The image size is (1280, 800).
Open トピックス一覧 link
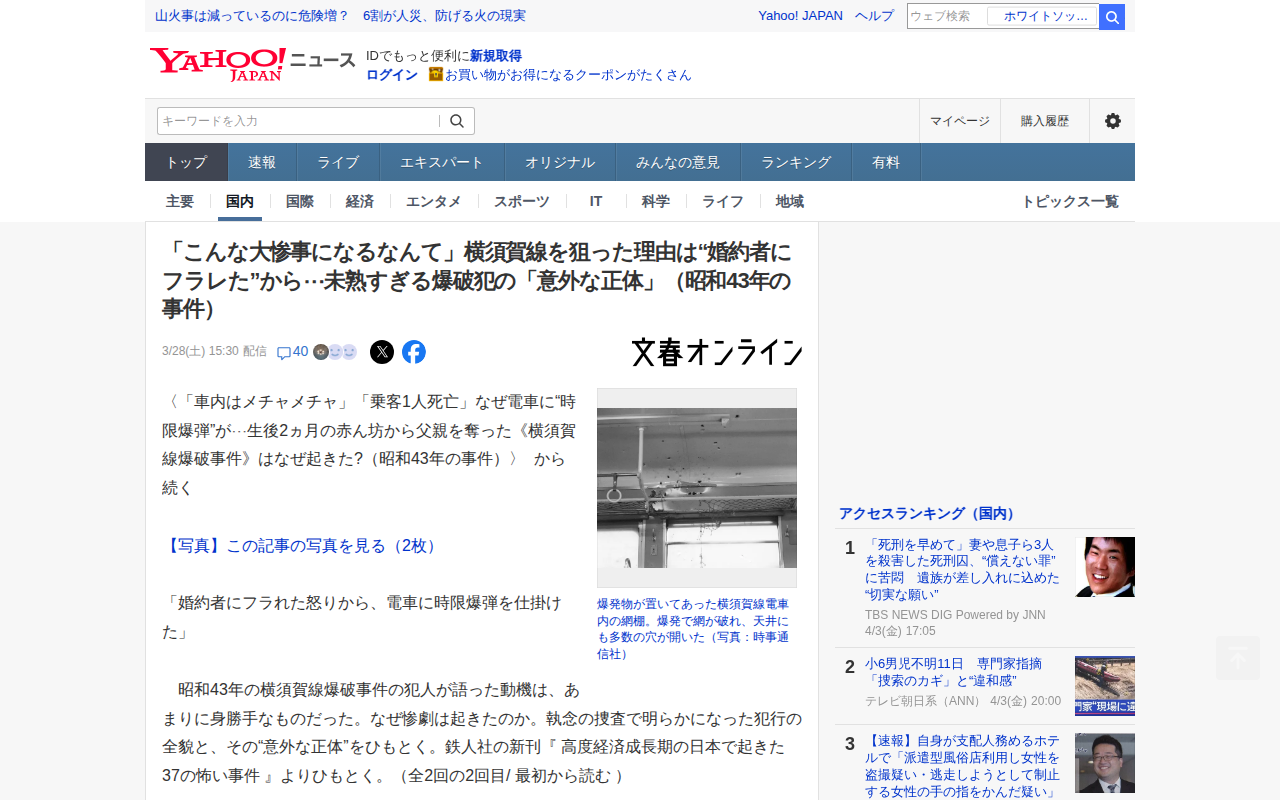click(1070, 201)
